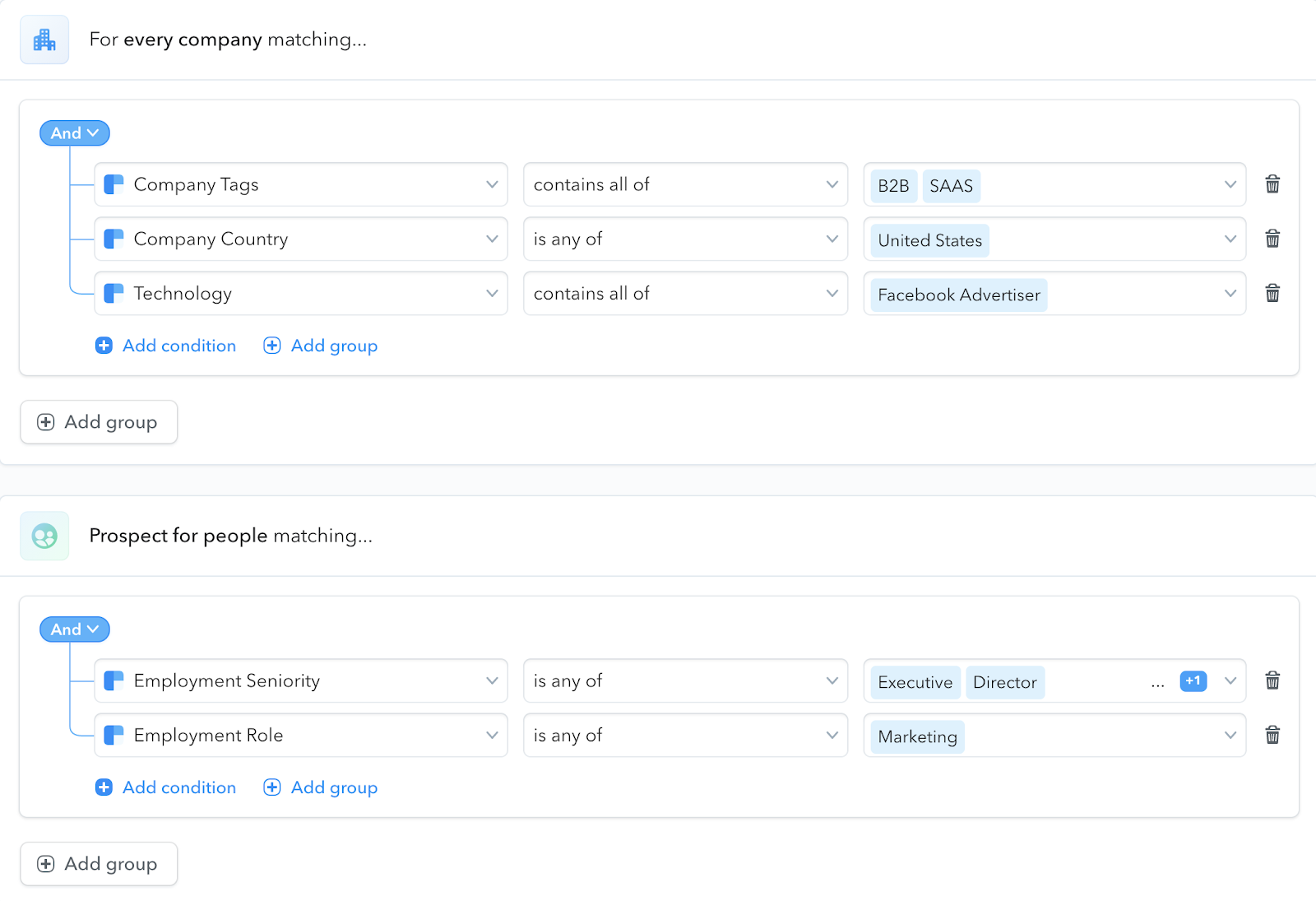The width and height of the screenshot is (1316, 901).
Task: Click the Employment Role field icon
Action: (x=114, y=735)
